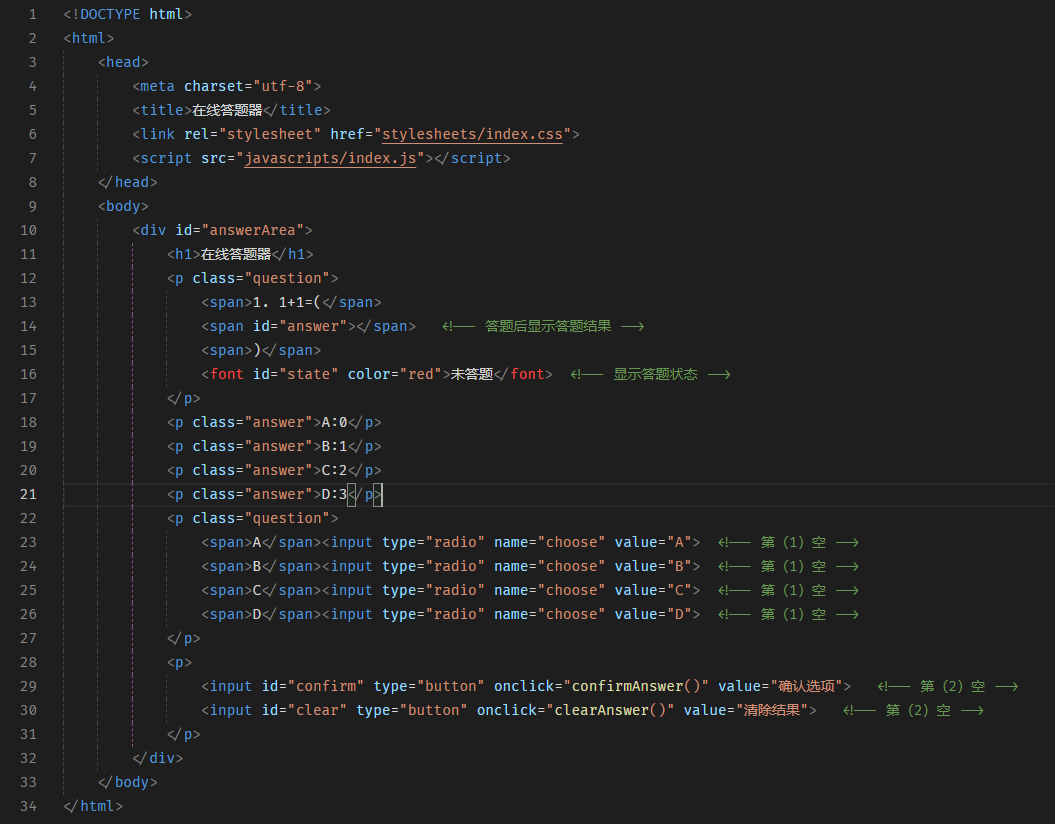
Task: Click the "question" class on line 12
Action: click(287, 278)
